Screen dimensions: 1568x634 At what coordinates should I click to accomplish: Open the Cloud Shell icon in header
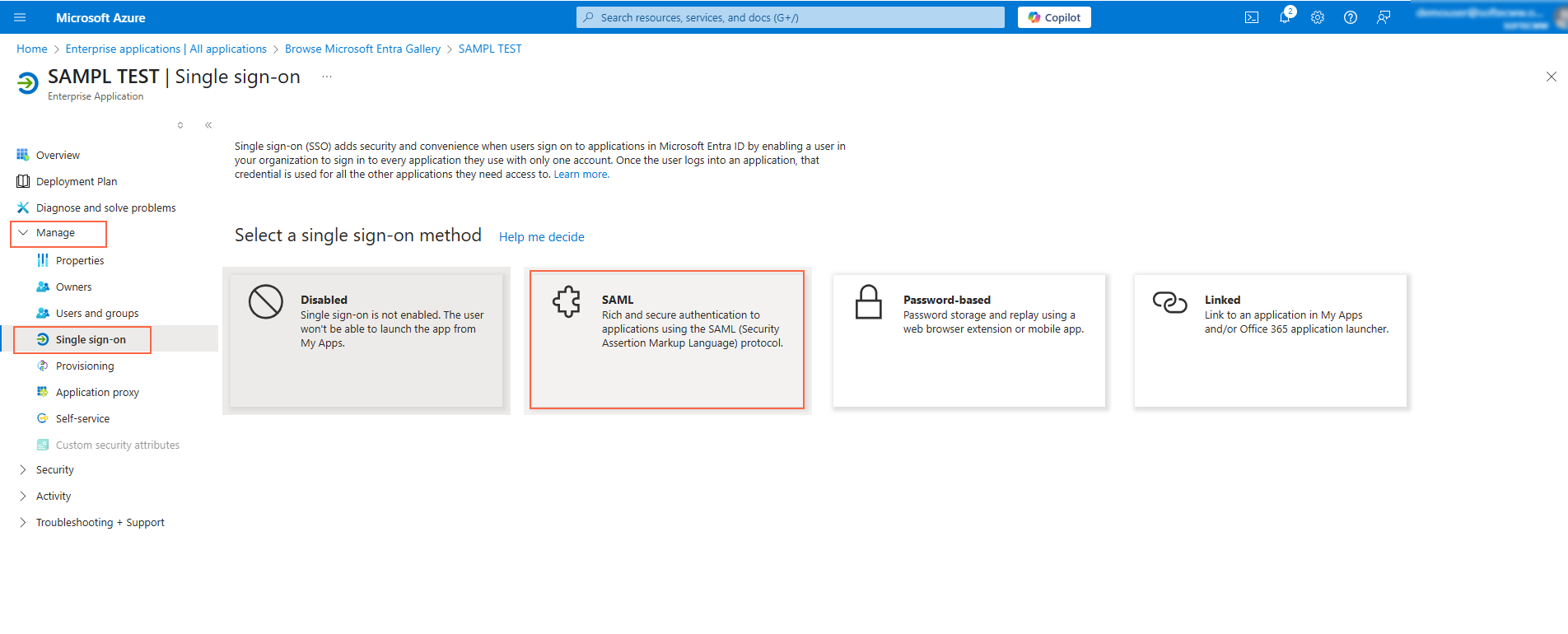[1251, 17]
